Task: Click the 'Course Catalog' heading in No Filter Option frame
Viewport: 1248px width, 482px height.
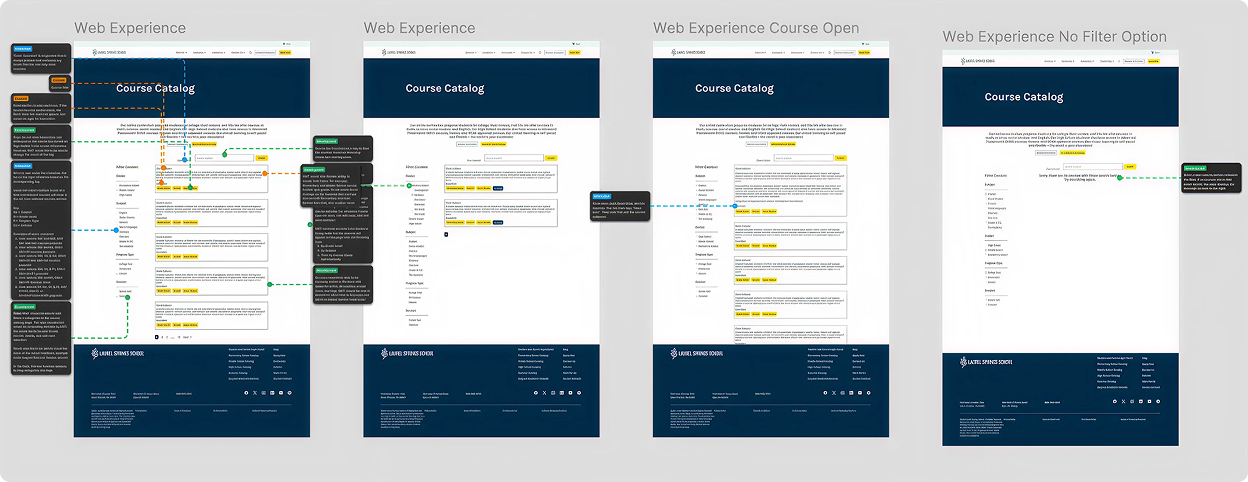Action: (x=1024, y=97)
